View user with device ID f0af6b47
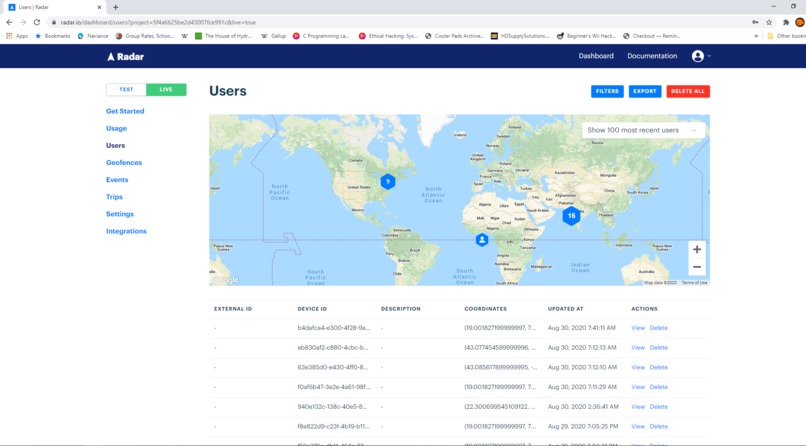 click(638, 387)
